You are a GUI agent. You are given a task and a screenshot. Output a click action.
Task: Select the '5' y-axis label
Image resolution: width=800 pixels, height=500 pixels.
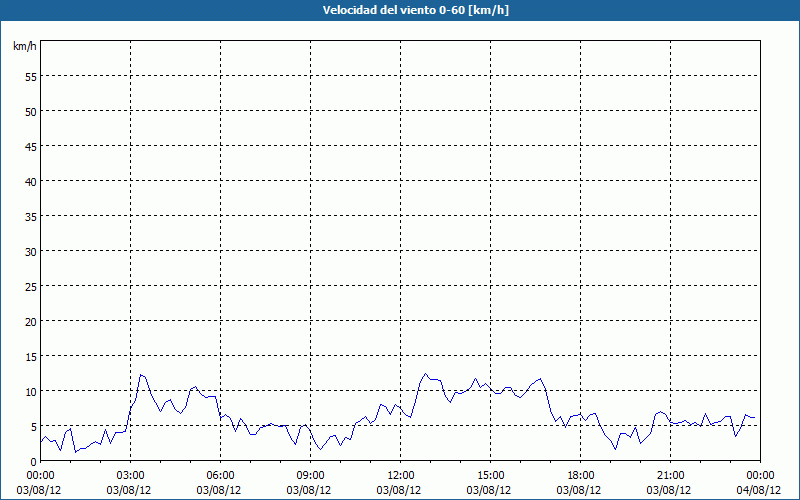(34, 426)
